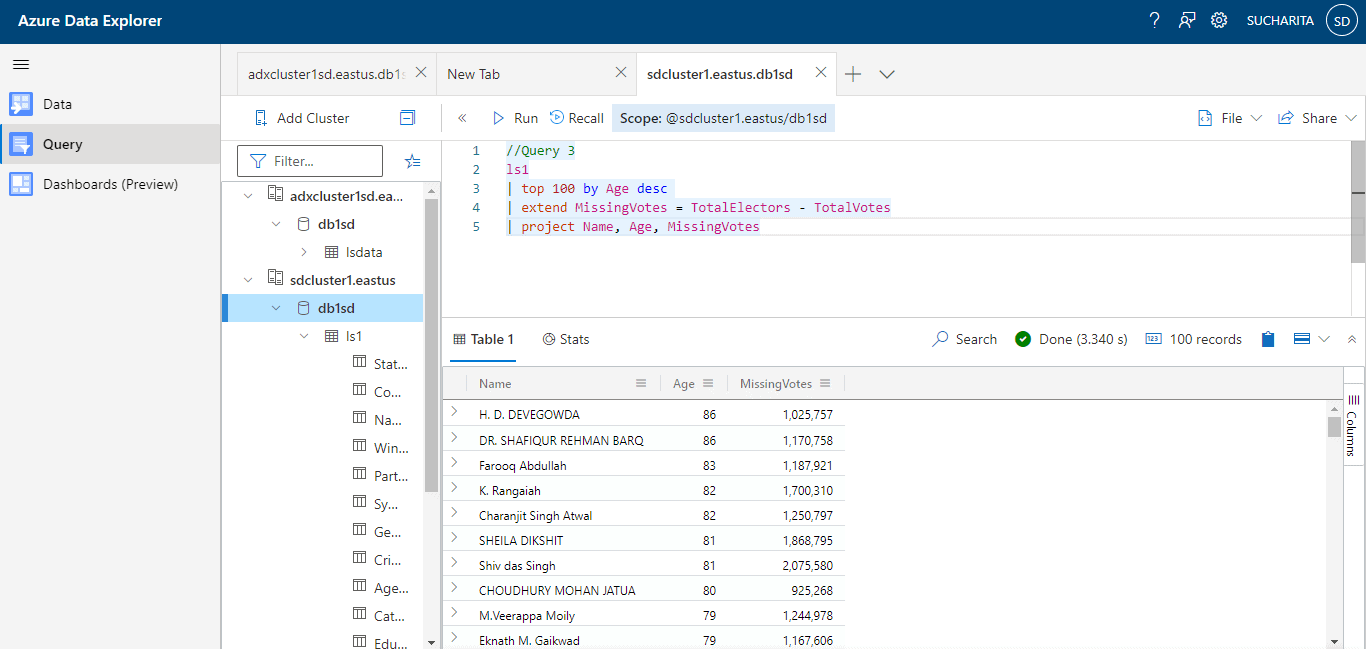Click the feedback icon in header
1366x649 pixels.
(x=1187, y=20)
